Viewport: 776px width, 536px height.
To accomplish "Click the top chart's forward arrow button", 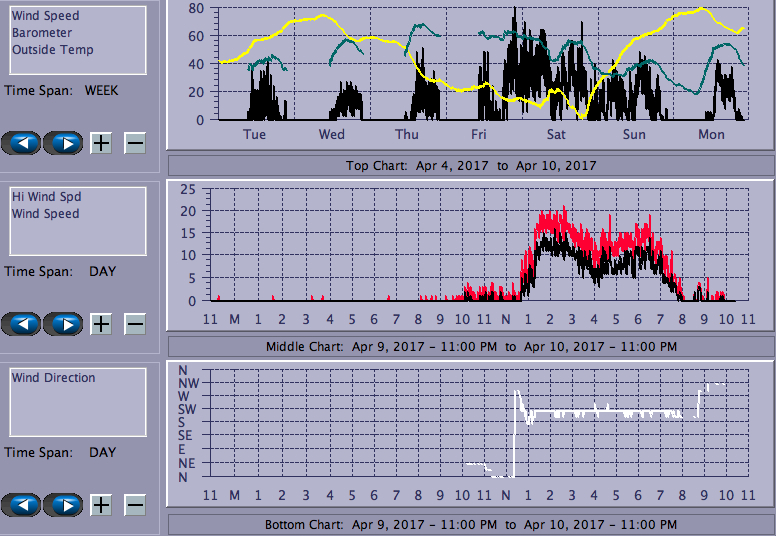I will [x=63, y=142].
